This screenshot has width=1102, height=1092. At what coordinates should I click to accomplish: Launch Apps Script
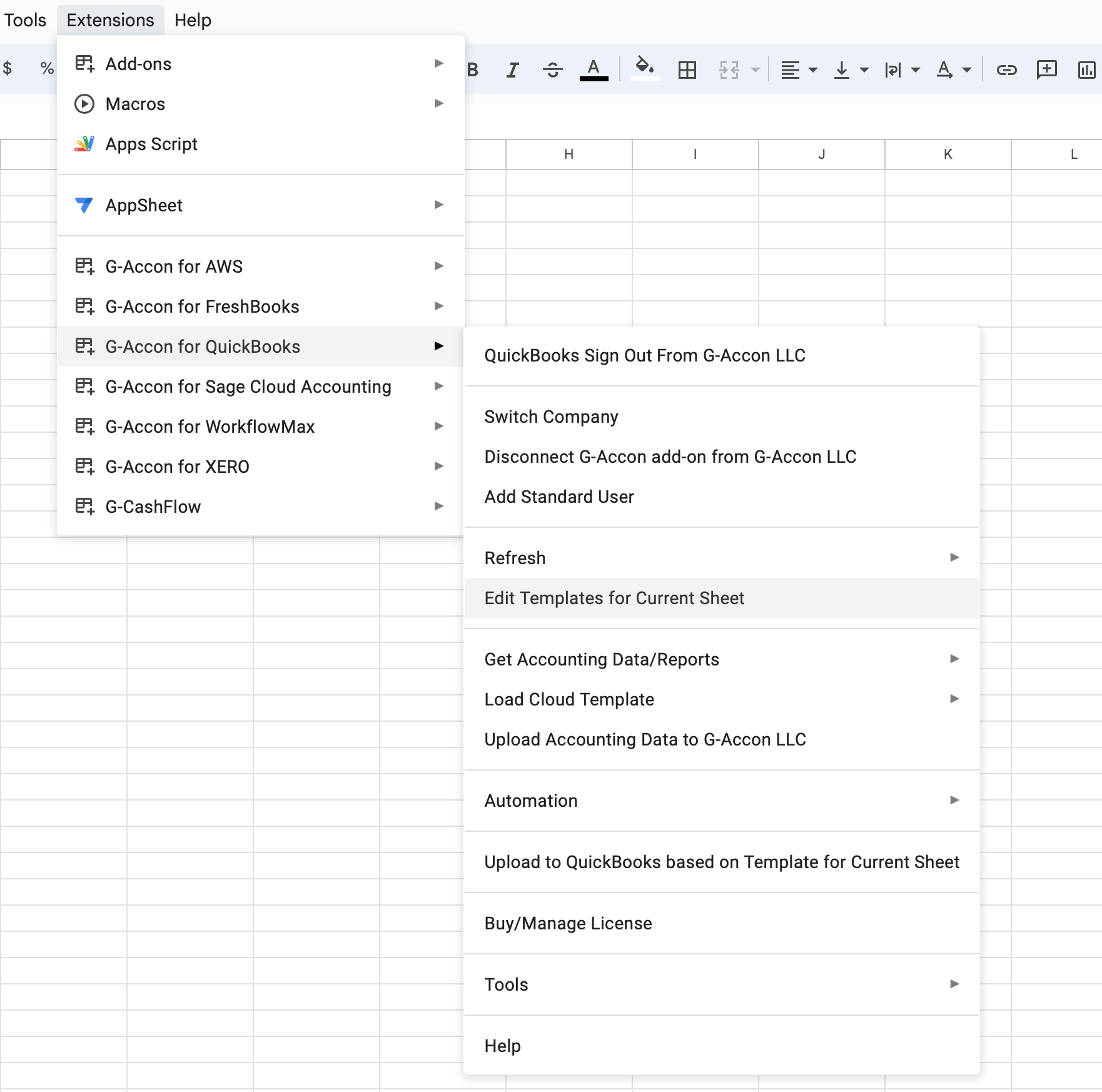[260, 144]
